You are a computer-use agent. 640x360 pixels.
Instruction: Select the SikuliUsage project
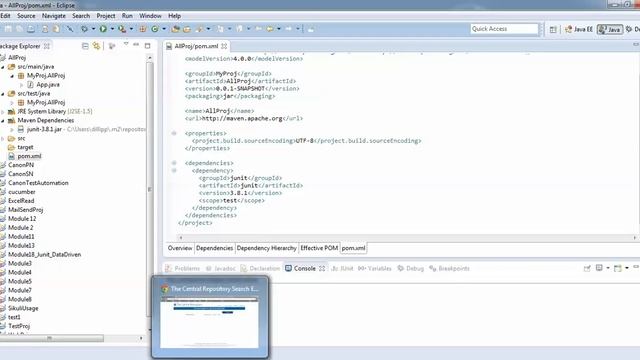[x=23, y=309]
